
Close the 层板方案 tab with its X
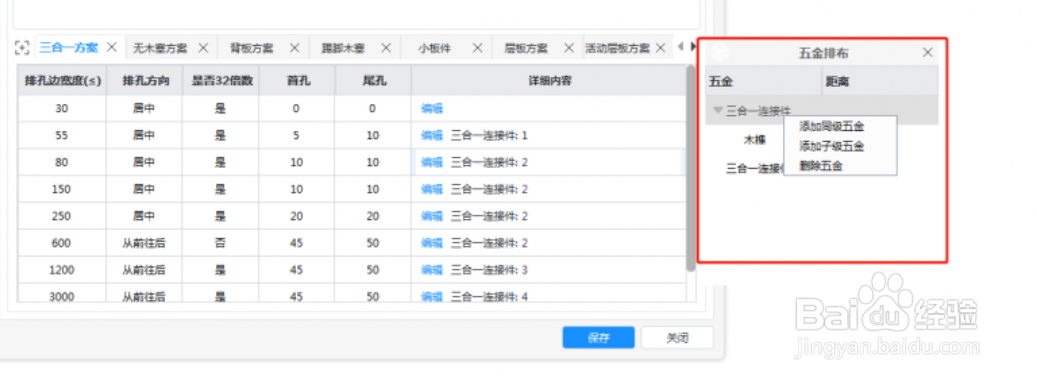tap(568, 48)
